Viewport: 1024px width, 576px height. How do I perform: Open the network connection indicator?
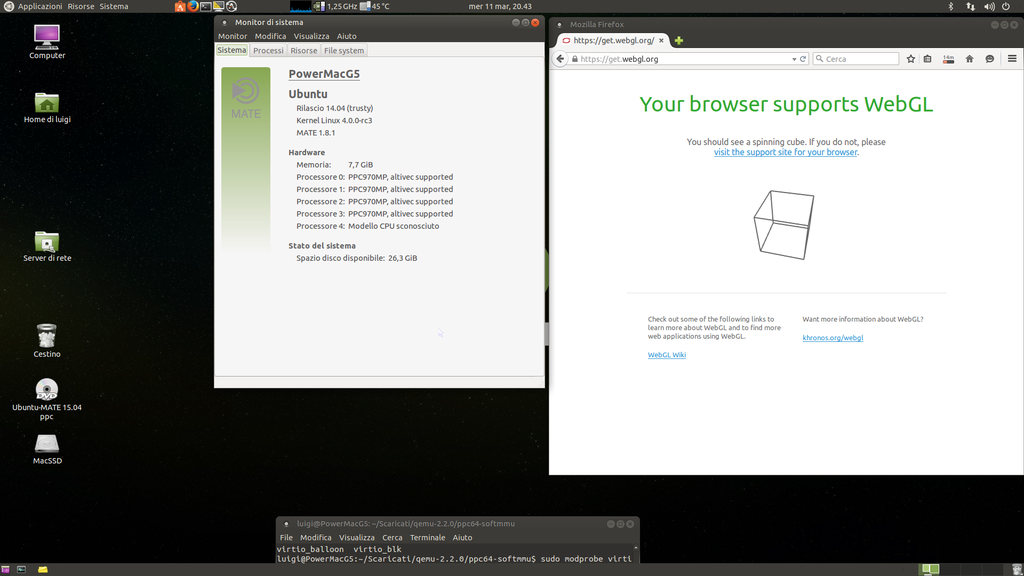click(970, 7)
